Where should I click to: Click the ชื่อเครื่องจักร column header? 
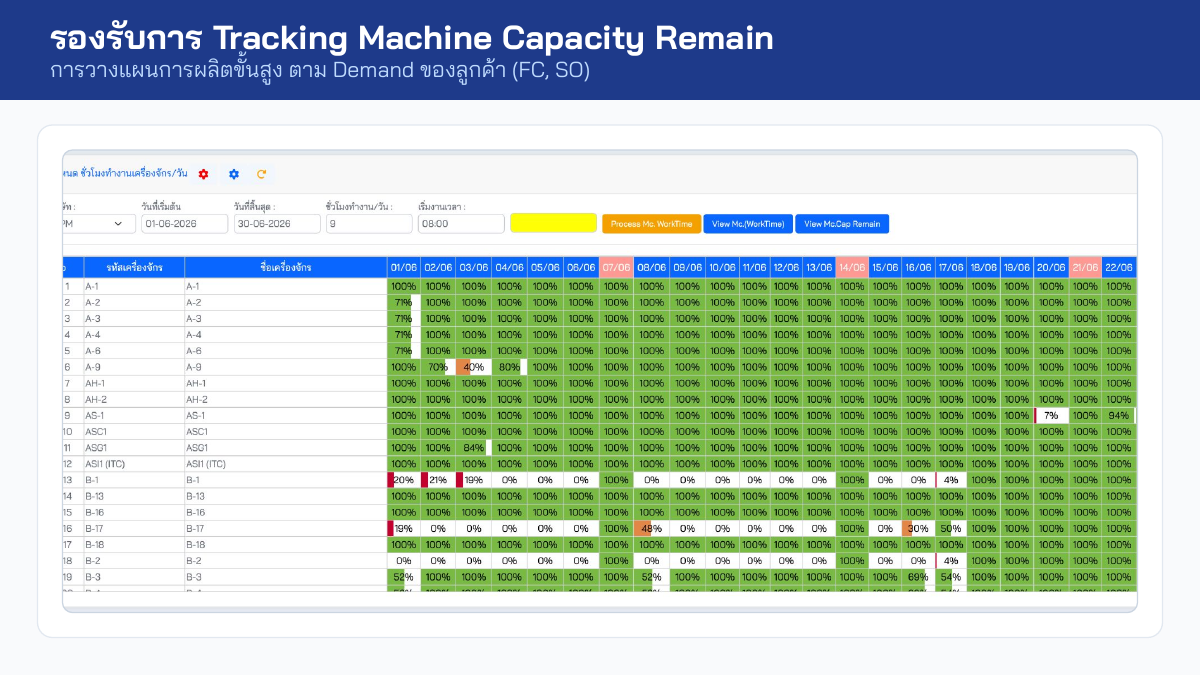(286, 268)
